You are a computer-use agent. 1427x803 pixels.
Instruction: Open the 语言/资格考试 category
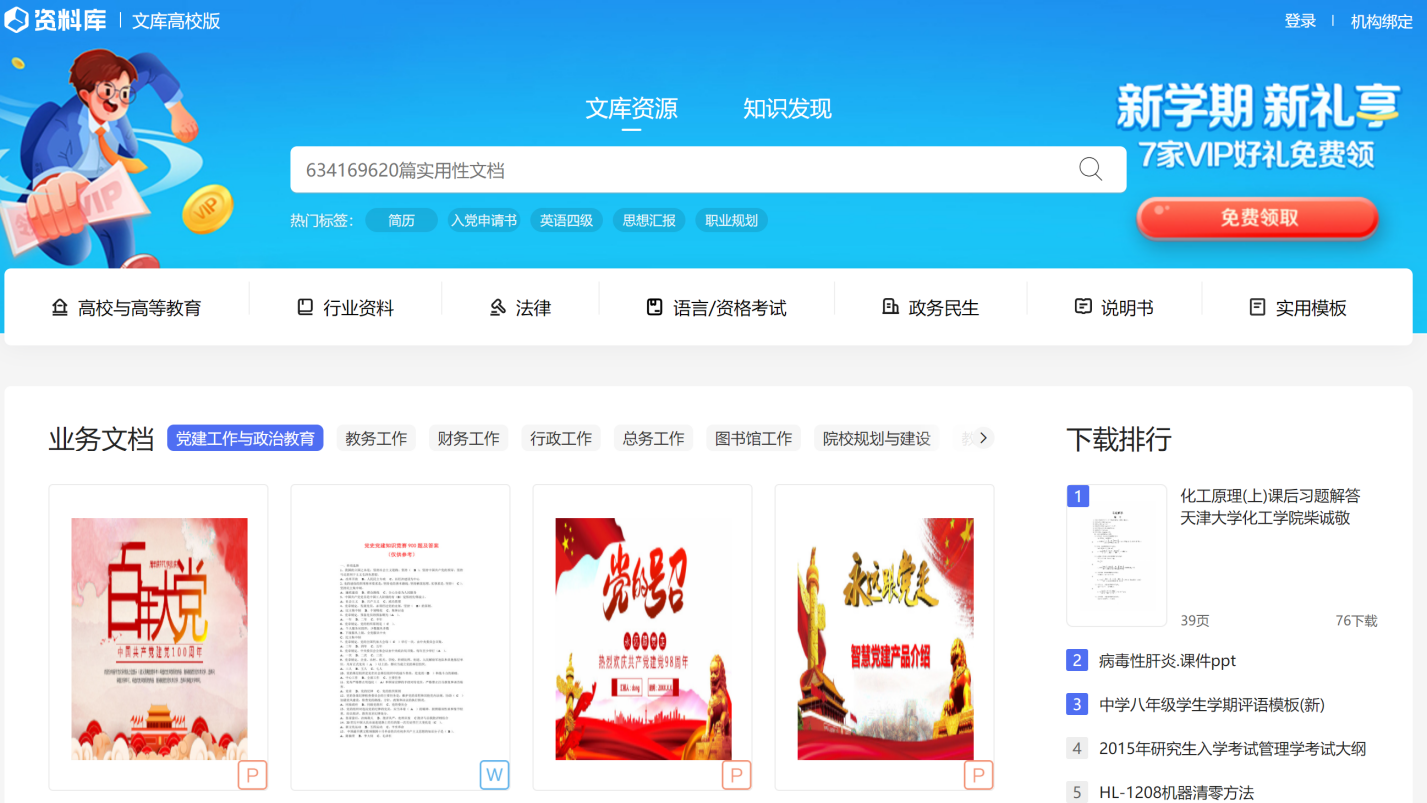click(x=716, y=308)
